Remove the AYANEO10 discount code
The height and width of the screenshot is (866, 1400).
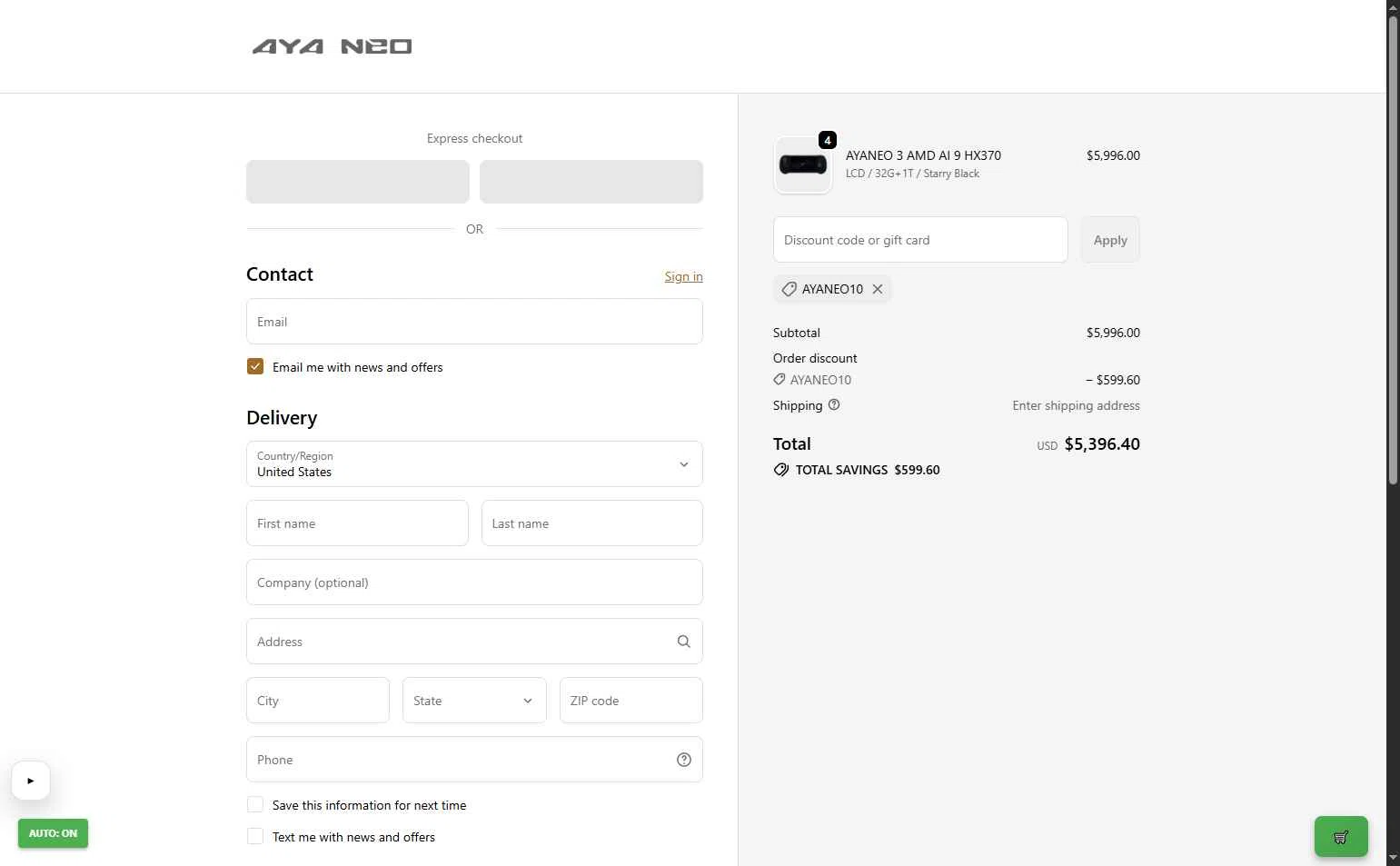878,289
